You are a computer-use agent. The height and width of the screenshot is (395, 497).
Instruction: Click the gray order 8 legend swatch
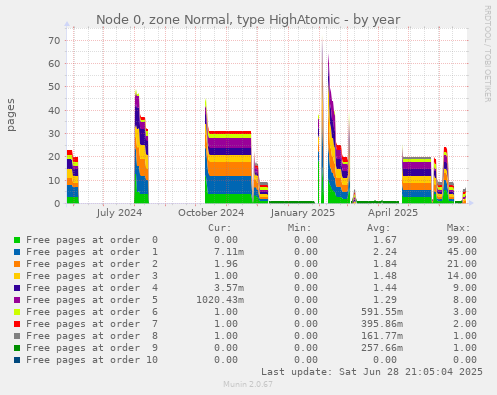[17, 336]
